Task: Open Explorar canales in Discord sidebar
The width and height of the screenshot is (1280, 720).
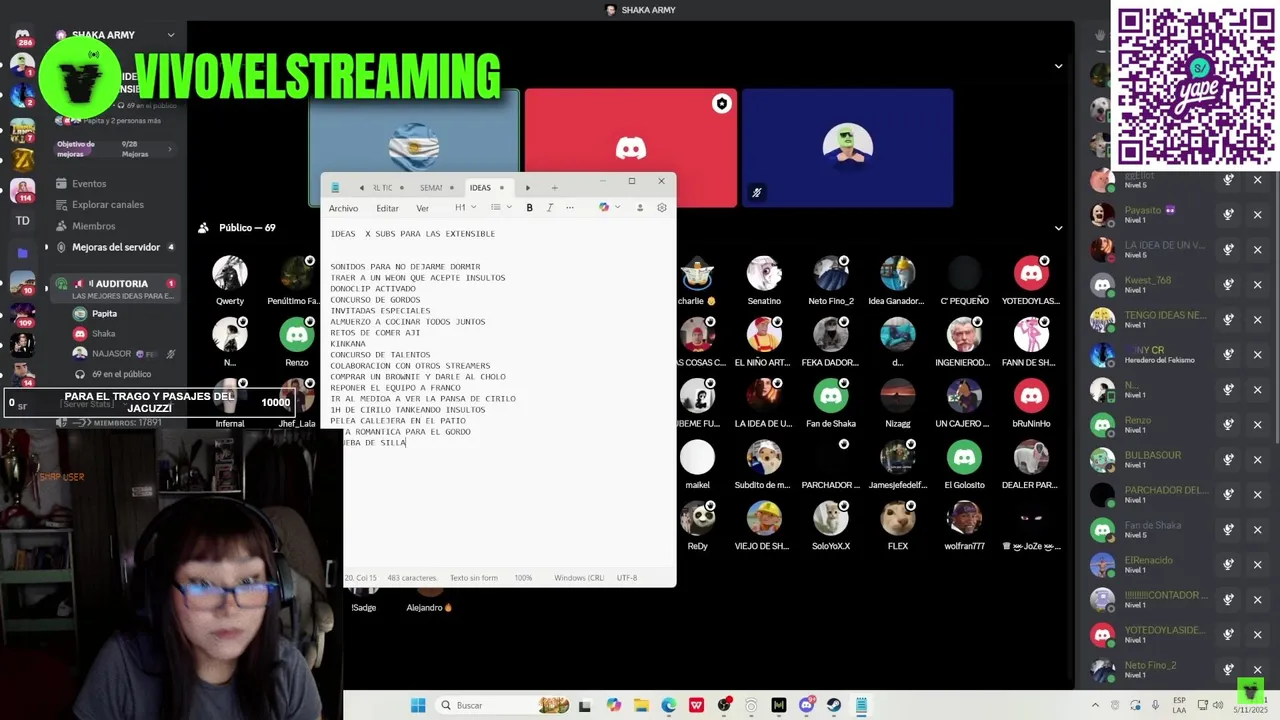Action: [x=108, y=205]
